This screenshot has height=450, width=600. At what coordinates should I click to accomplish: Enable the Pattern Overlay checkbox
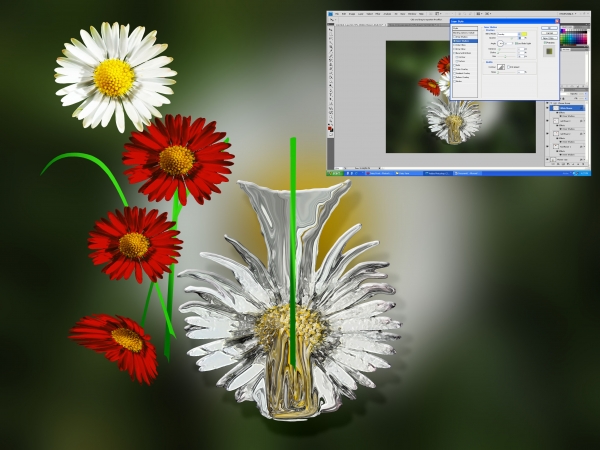pyautogui.click(x=455, y=77)
